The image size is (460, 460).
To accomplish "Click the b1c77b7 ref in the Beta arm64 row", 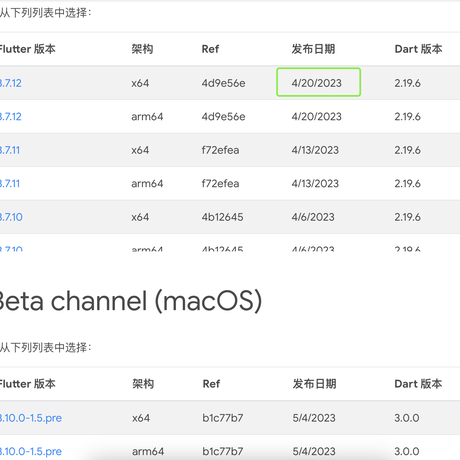I will tap(223, 451).
